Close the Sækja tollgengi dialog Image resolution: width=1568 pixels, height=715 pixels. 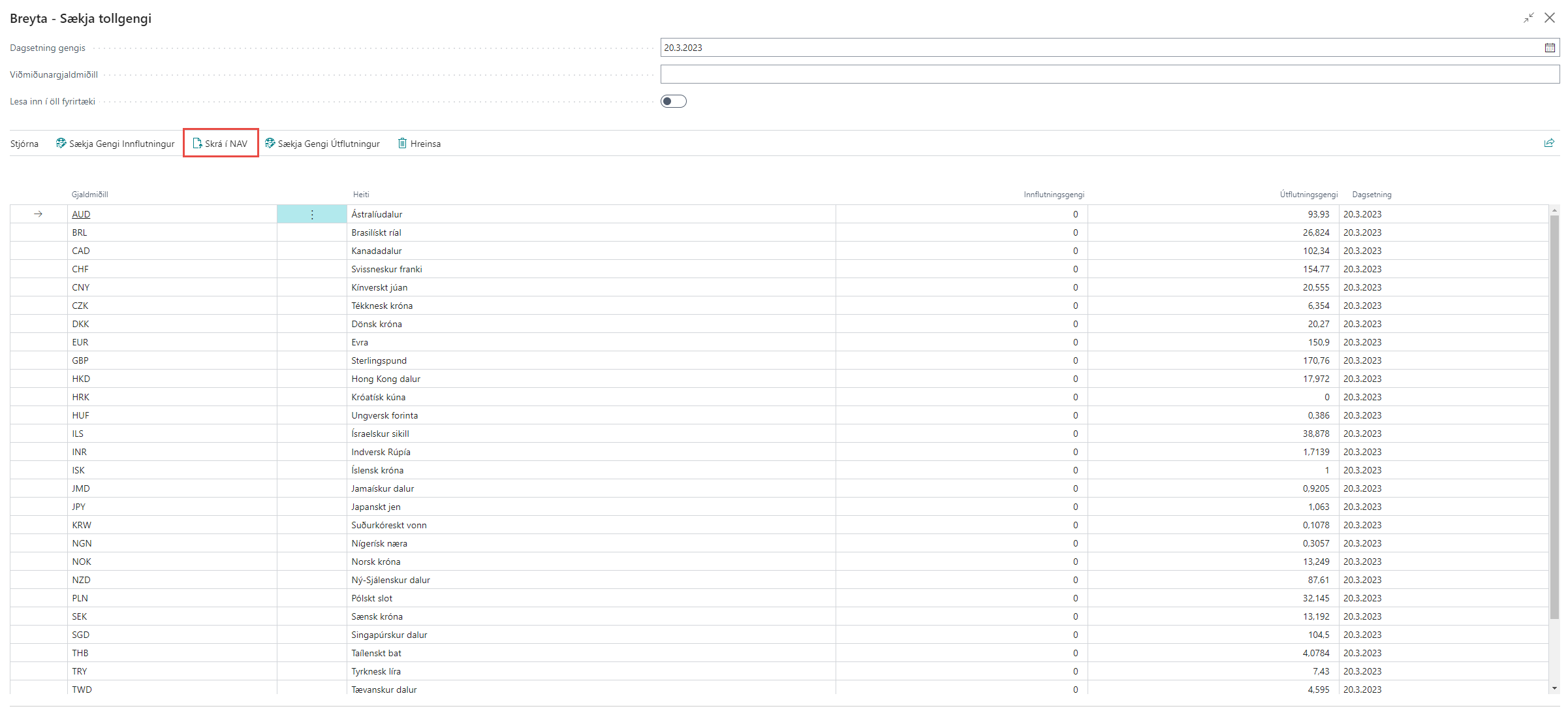(1550, 18)
